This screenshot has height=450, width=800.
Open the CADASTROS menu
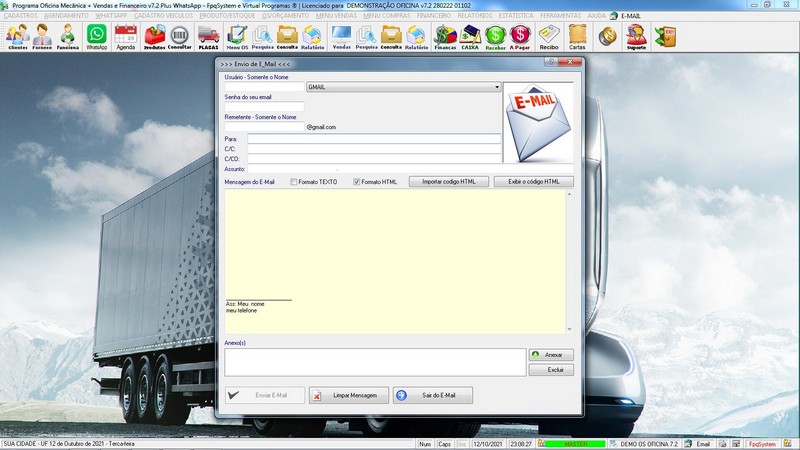click(20, 16)
